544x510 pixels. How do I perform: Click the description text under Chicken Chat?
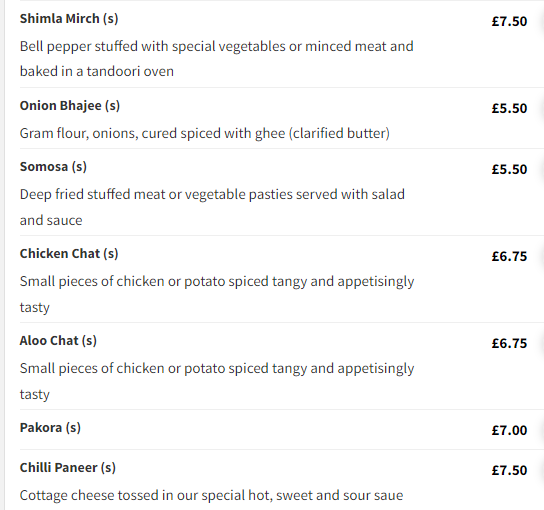click(217, 294)
